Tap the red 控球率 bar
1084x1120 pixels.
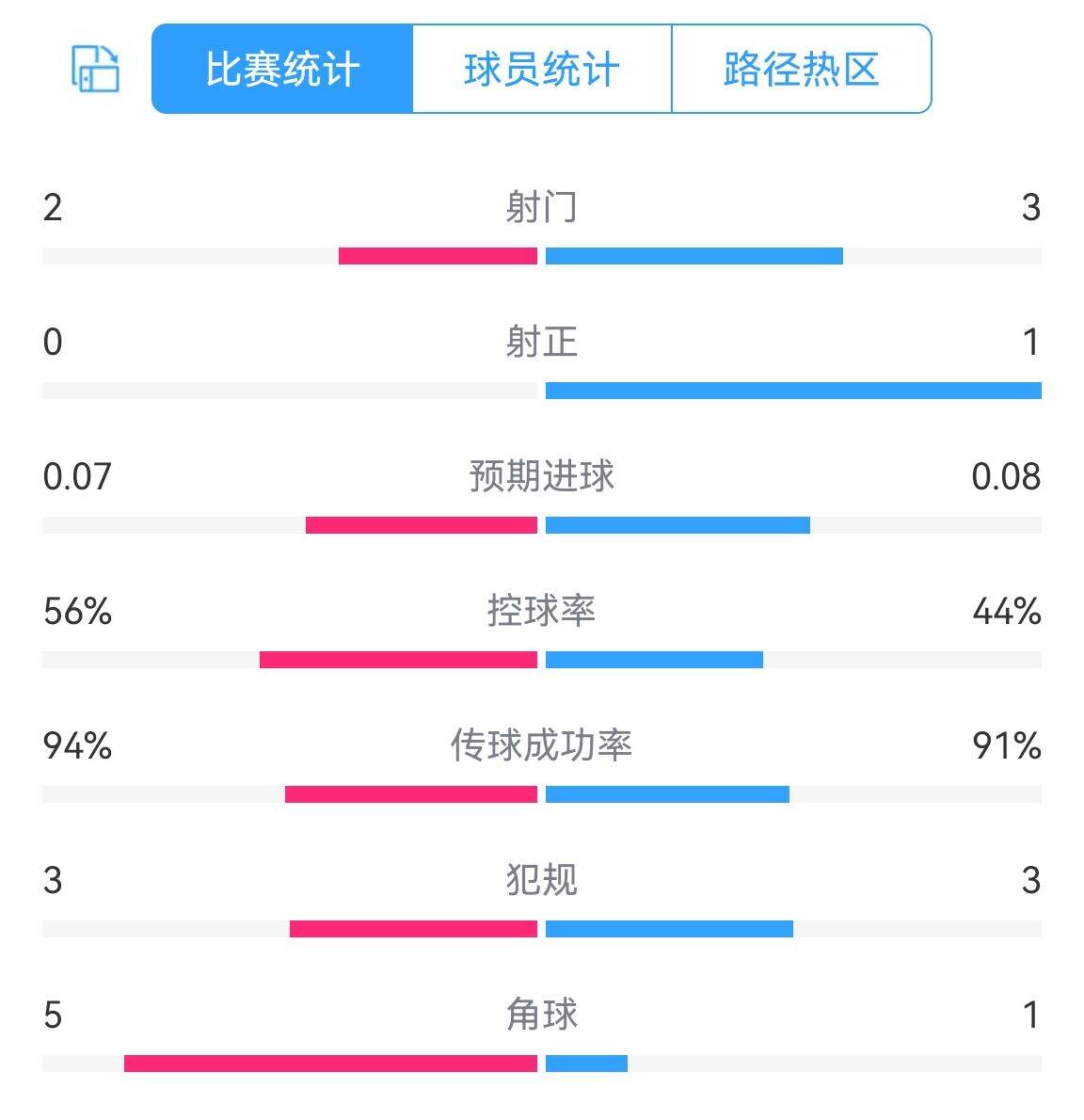click(x=398, y=660)
